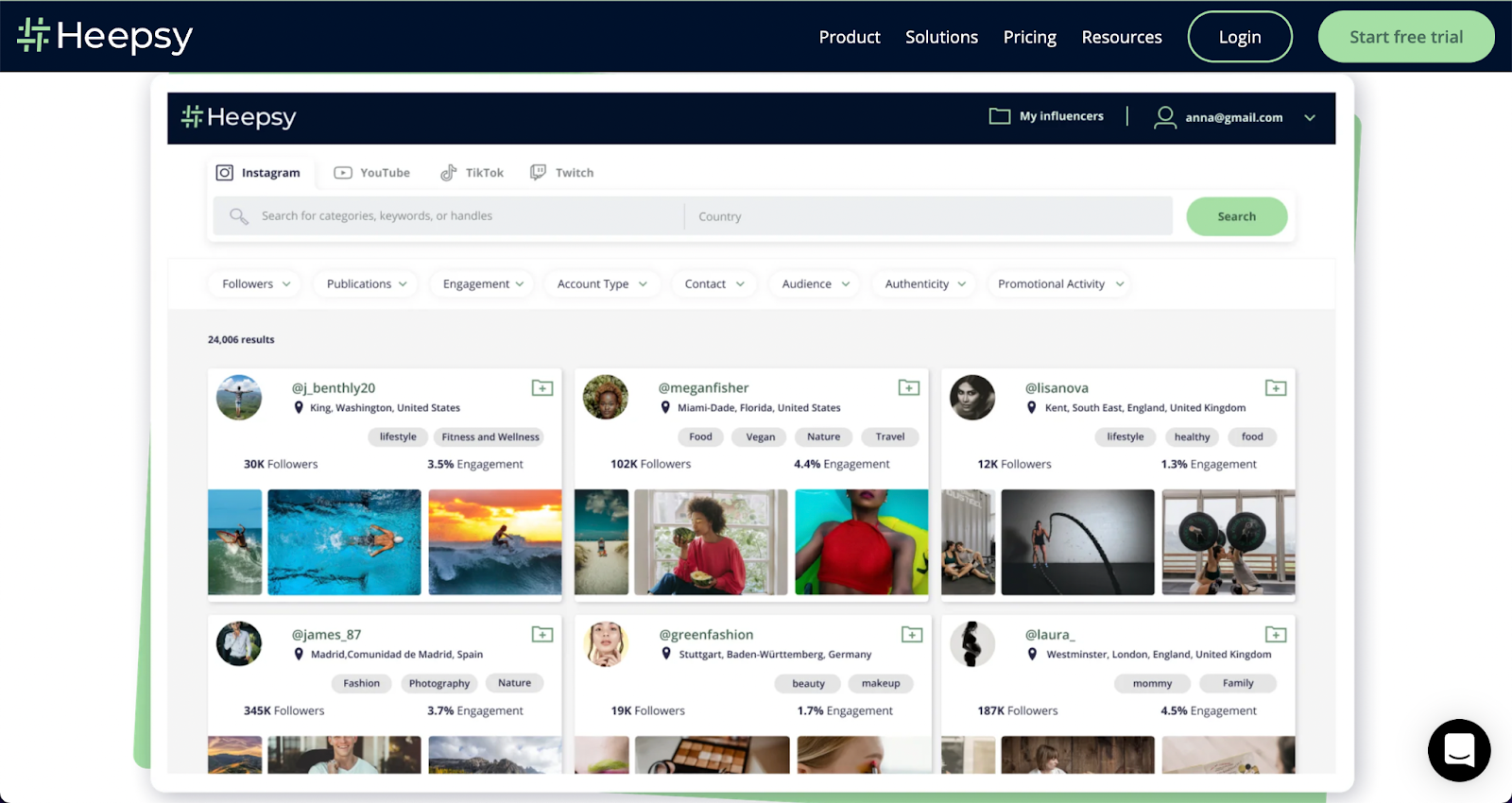Add @laura_ to a list

click(x=1276, y=634)
